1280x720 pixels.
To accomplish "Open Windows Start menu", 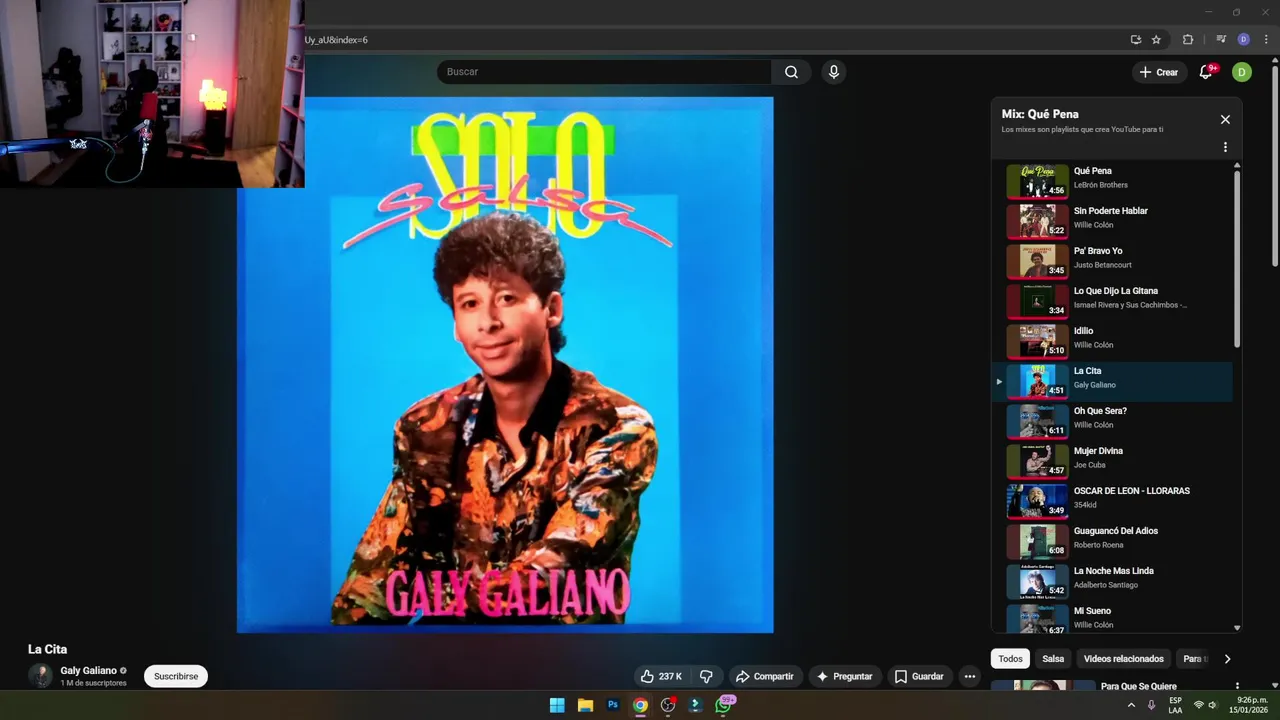I will [x=557, y=705].
